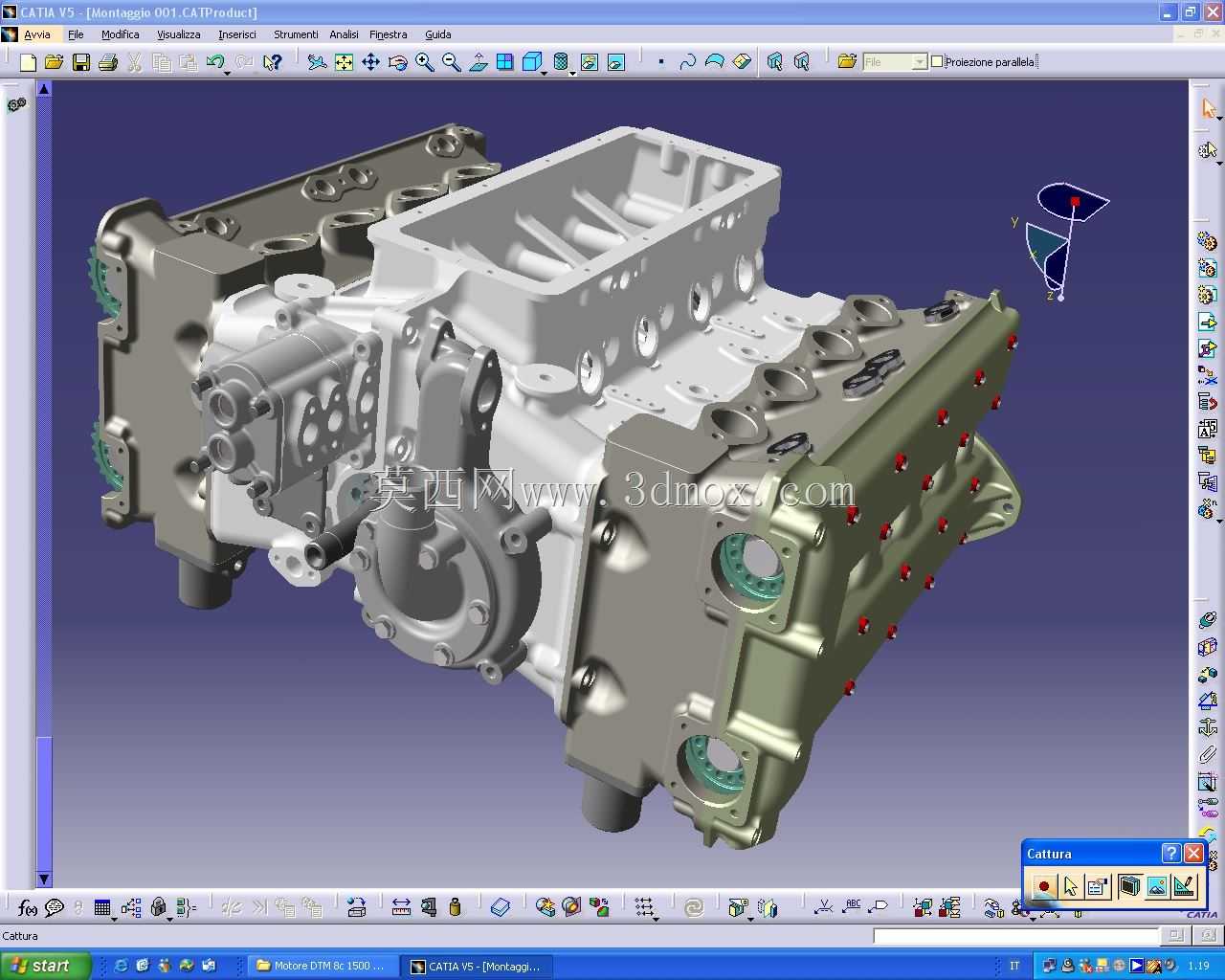The image size is (1225, 980).
Task: Zoom in on the model
Action: (x=425, y=62)
